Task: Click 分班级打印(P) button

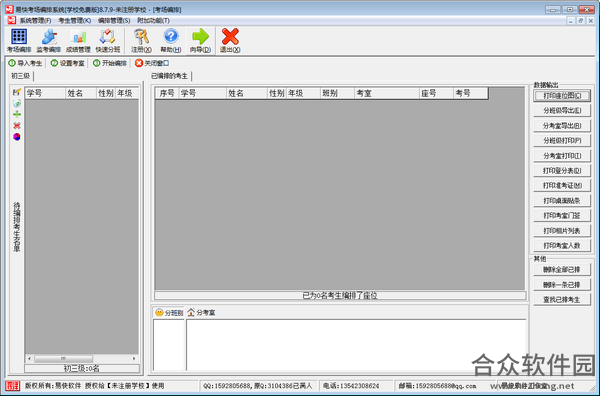Action: point(562,140)
